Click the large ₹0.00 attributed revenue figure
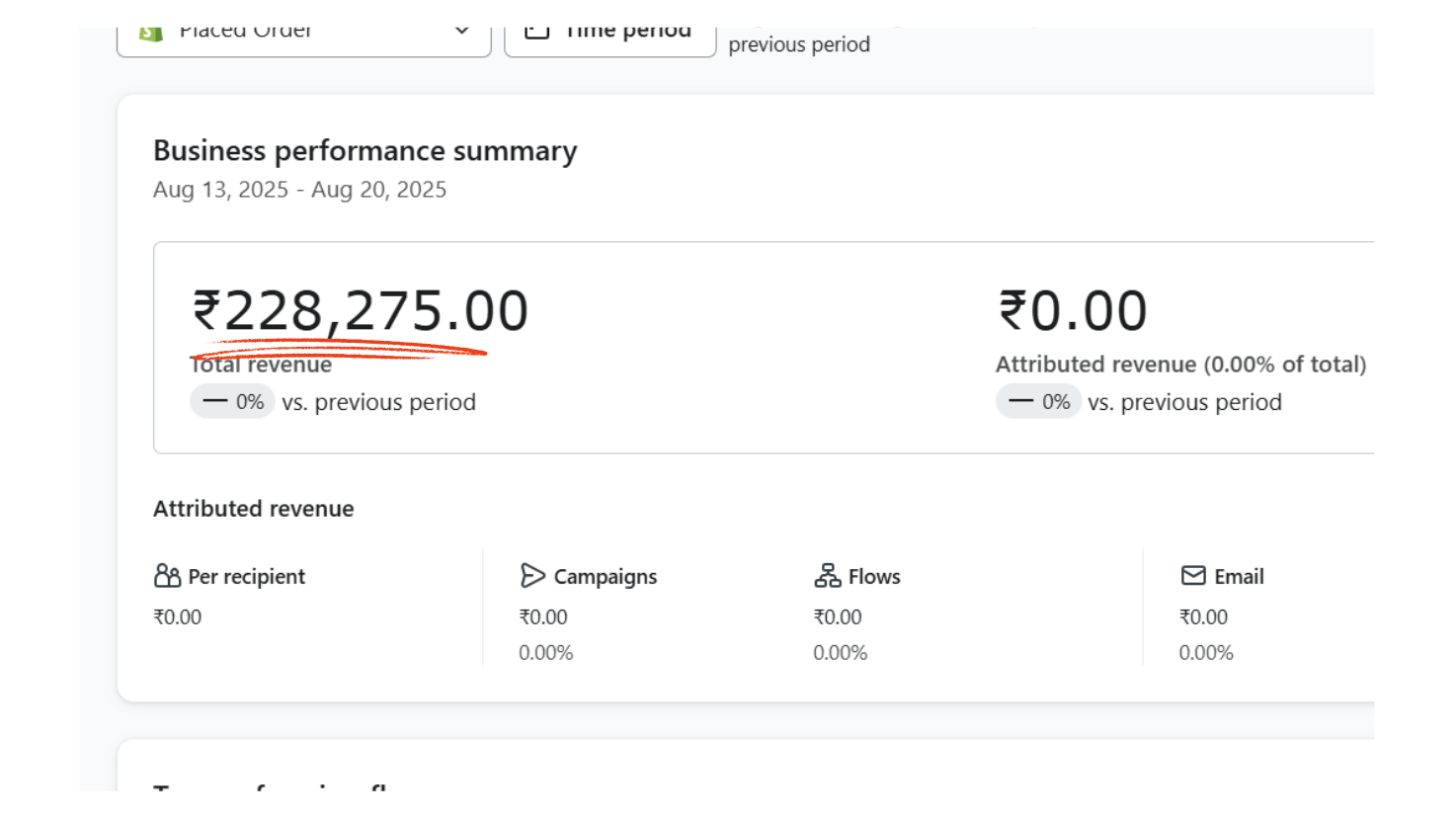The height and width of the screenshot is (819, 1456). [1073, 311]
